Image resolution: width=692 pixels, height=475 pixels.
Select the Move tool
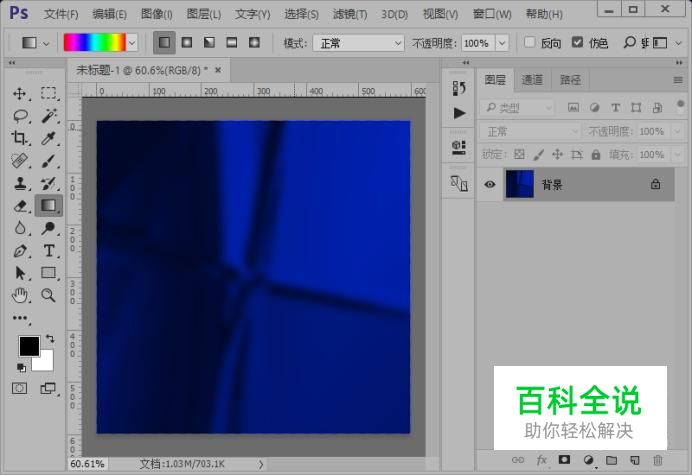click(x=19, y=94)
